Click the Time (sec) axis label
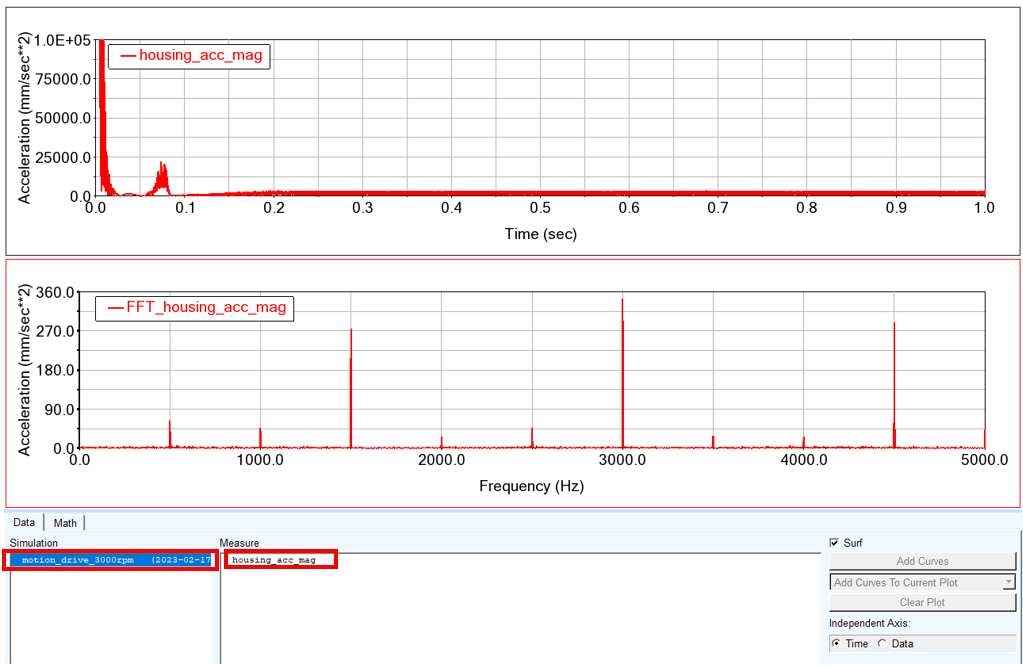 [541, 234]
